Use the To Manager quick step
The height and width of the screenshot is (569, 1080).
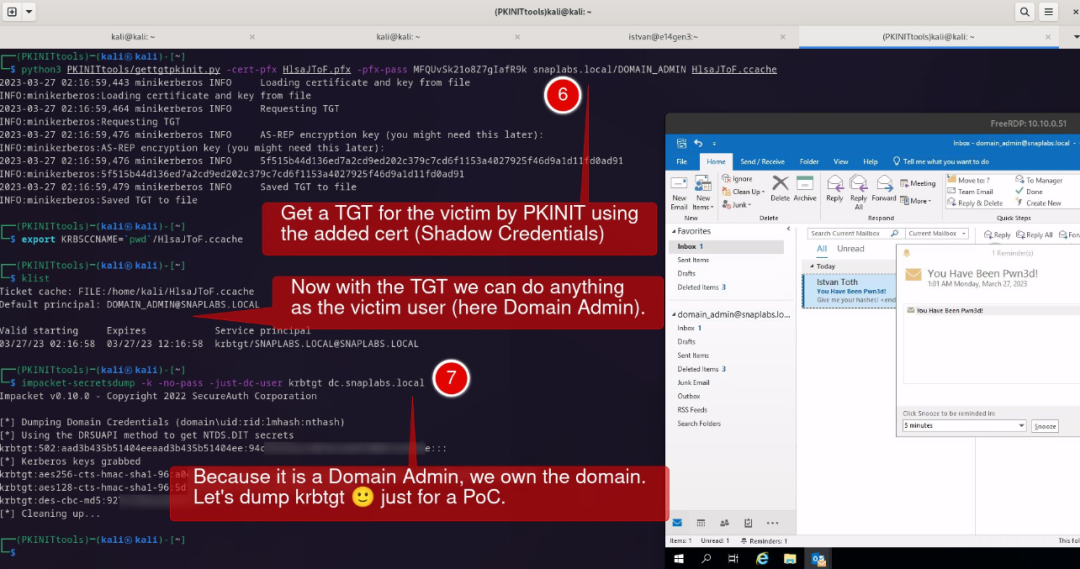point(1039,180)
